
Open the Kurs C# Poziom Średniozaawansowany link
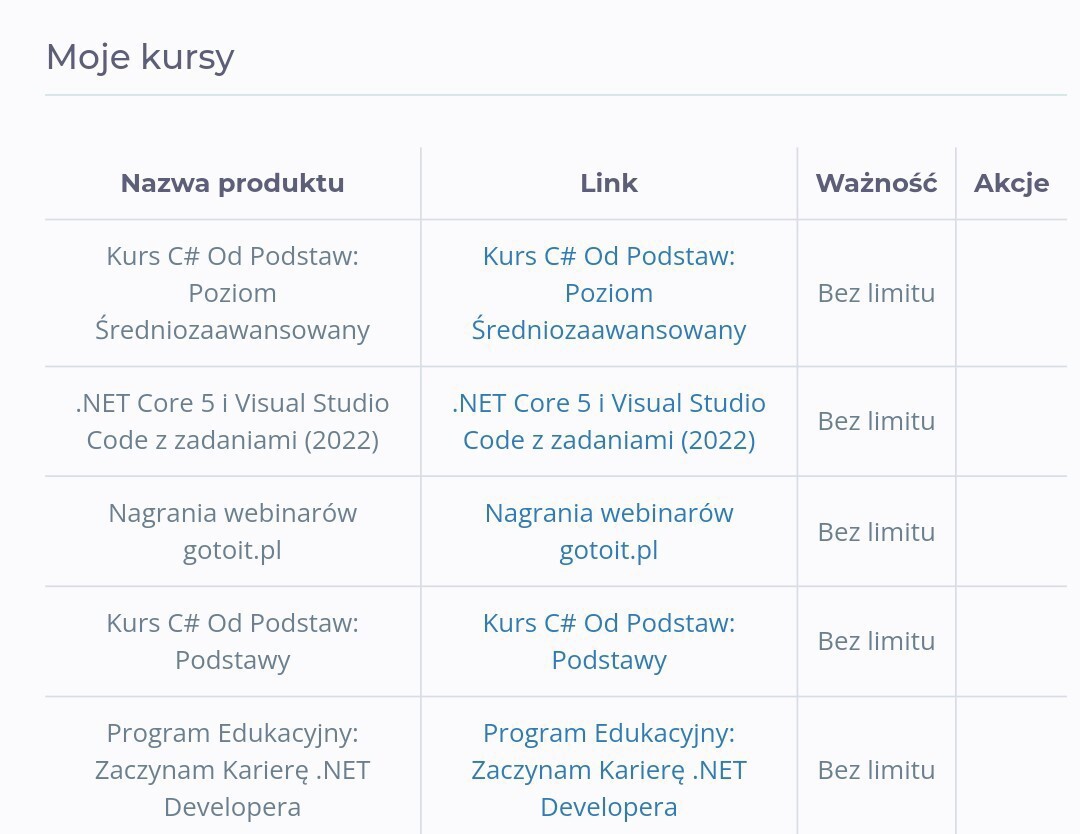pos(608,293)
